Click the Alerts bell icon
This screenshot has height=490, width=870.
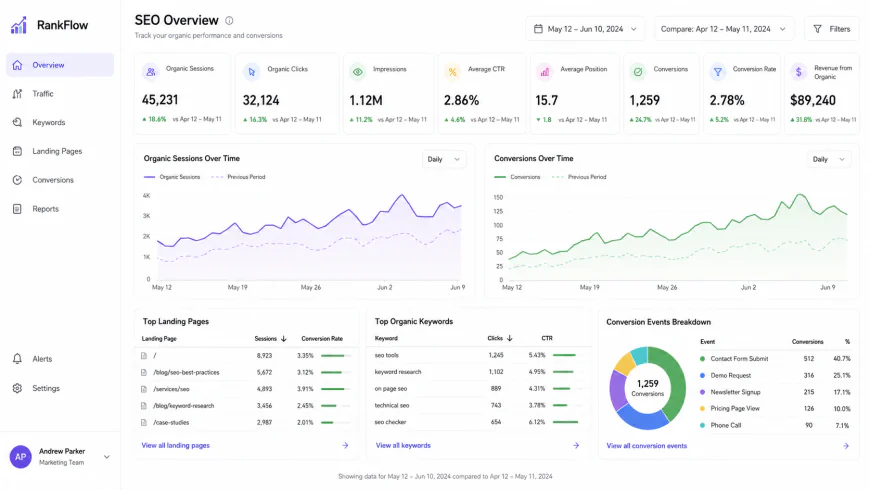[x=17, y=359]
